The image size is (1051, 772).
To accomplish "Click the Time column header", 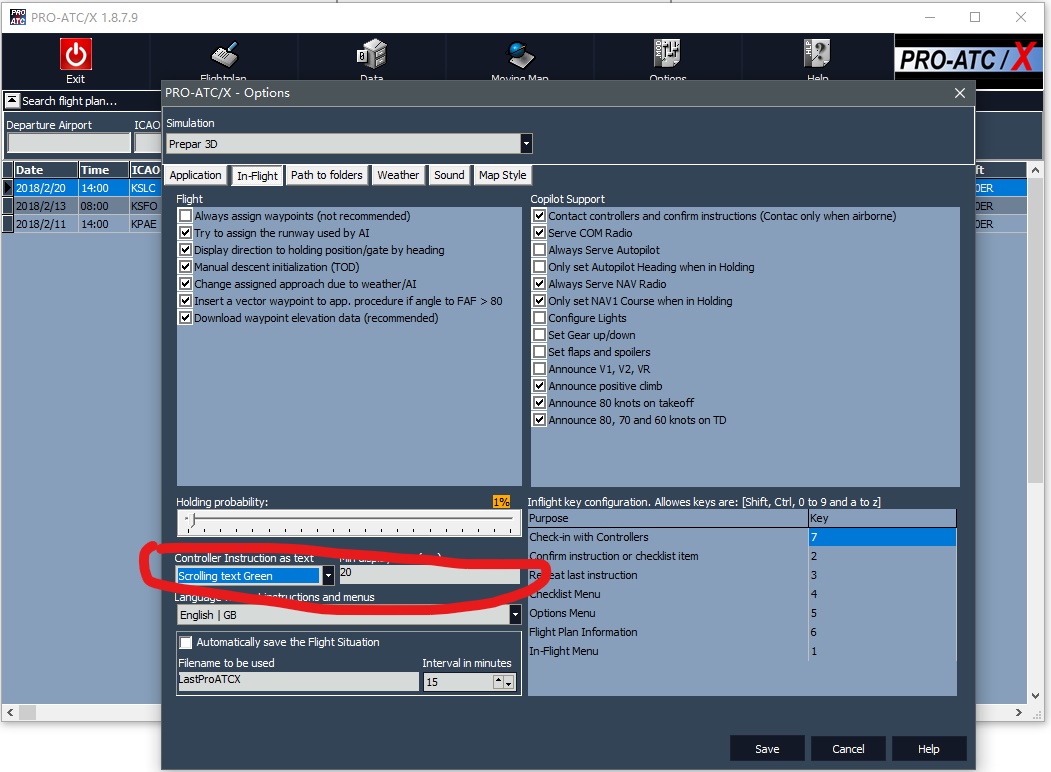I will [x=103, y=170].
